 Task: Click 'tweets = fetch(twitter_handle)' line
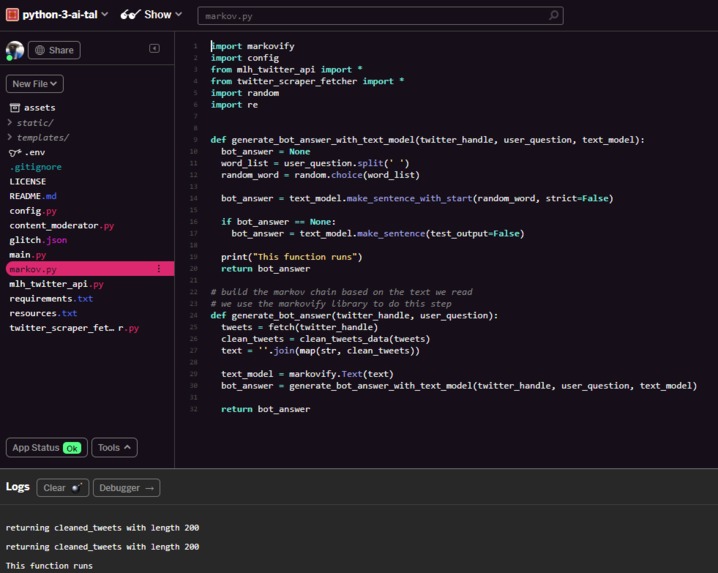click(299, 327)
